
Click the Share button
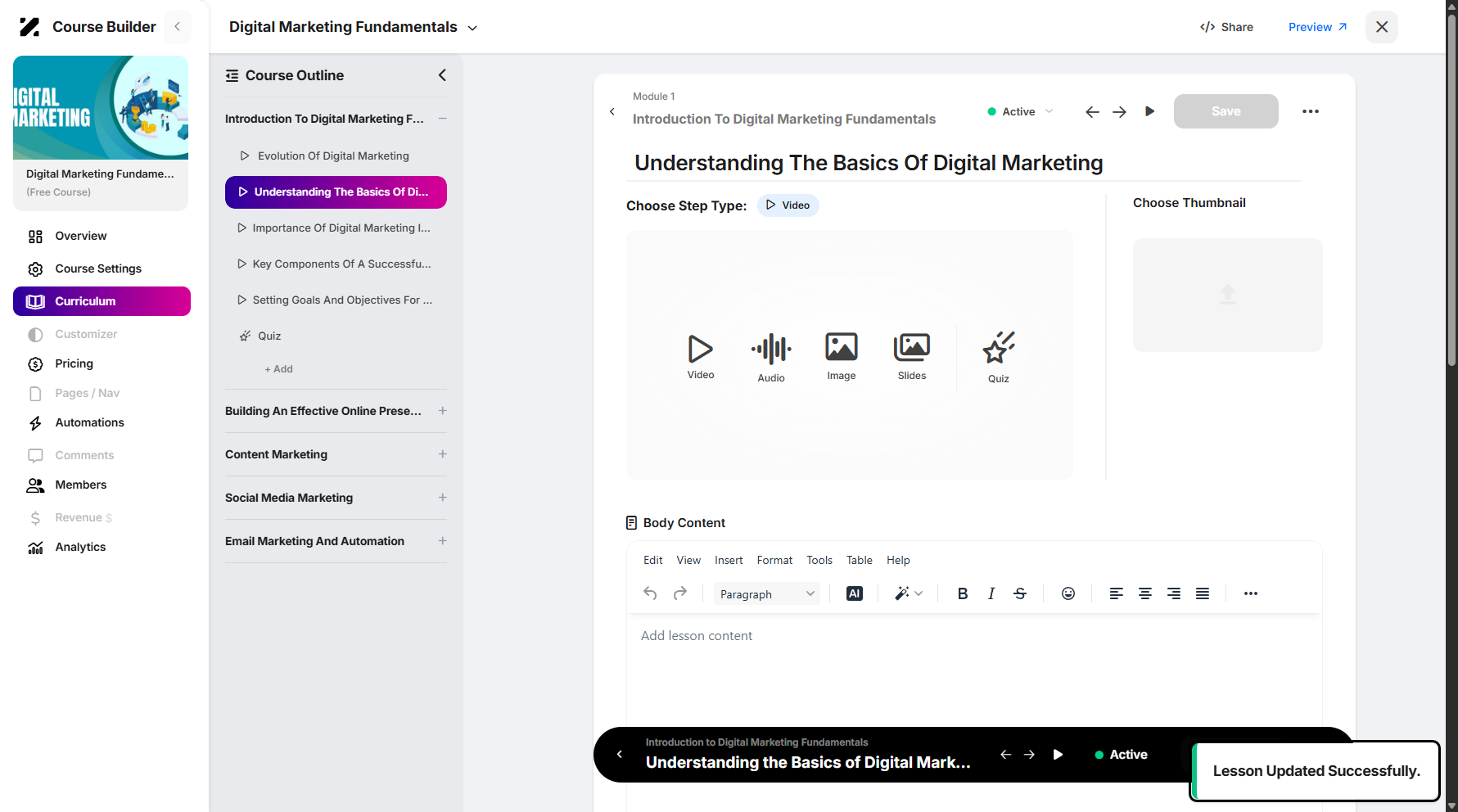pyautogui.click(x=1226, y=27)
